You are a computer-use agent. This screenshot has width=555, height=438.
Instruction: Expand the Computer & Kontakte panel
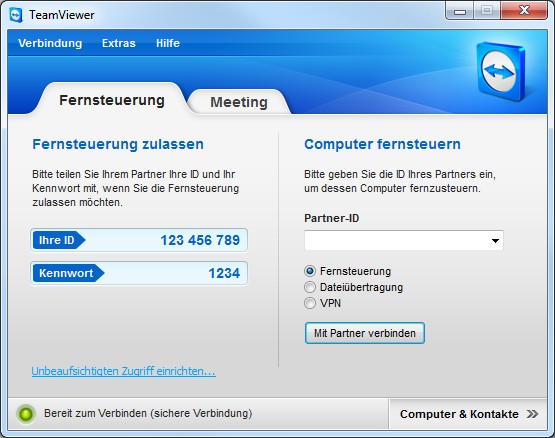469,414
